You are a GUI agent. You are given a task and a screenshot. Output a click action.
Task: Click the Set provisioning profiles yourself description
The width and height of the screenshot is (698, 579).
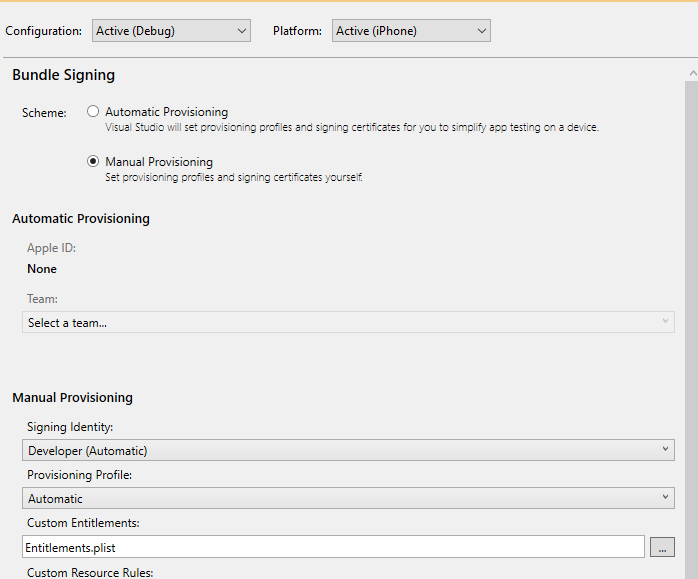[234, 177]
